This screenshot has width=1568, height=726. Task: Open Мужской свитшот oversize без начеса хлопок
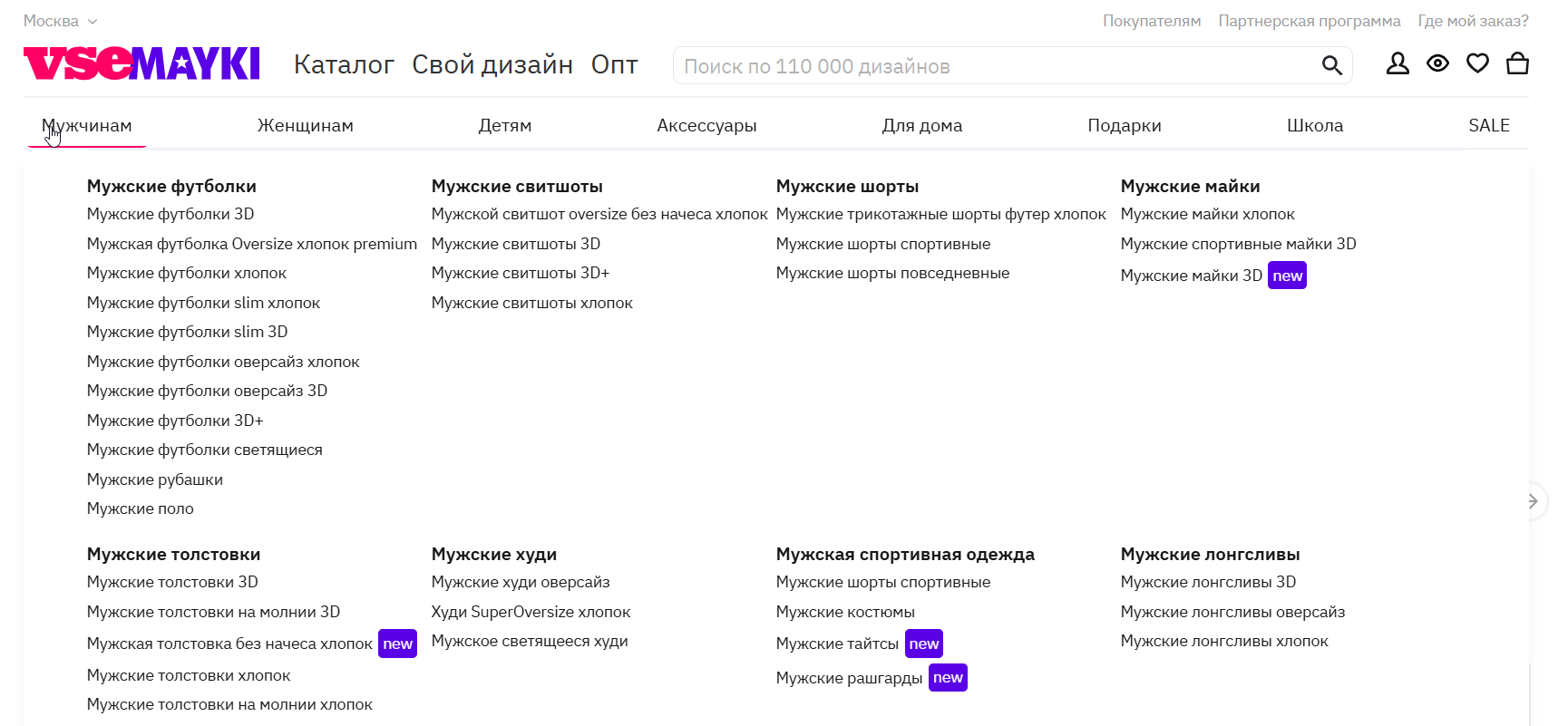(599, 214)
